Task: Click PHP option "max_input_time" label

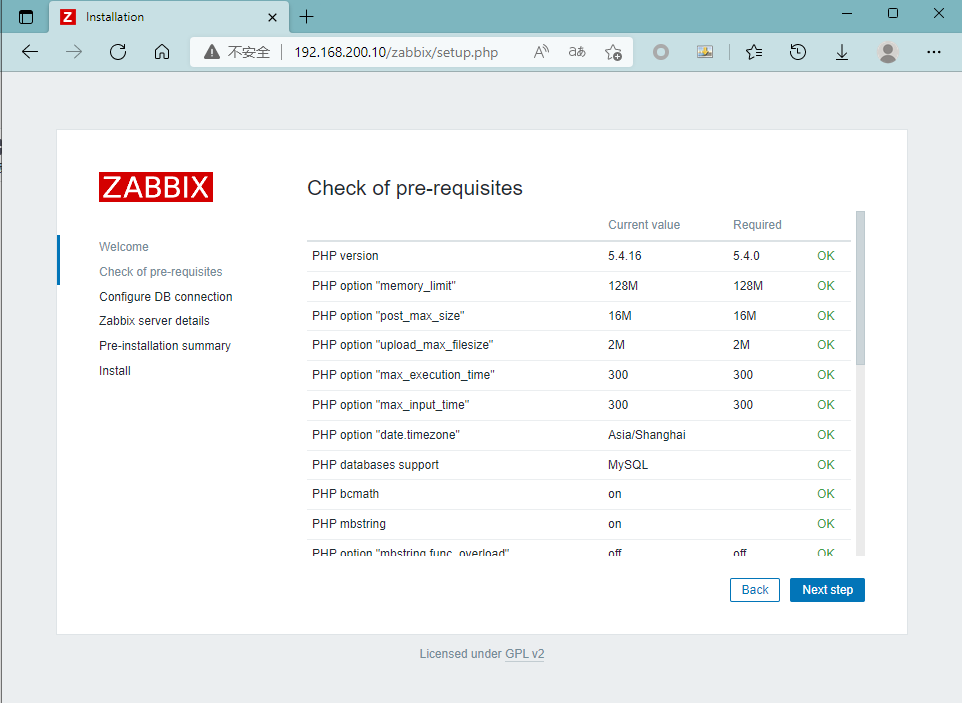Action: [390, 405]
